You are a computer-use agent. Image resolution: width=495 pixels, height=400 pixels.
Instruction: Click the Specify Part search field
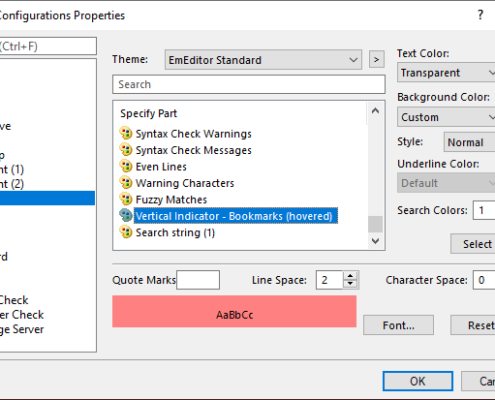click(249, 84)
